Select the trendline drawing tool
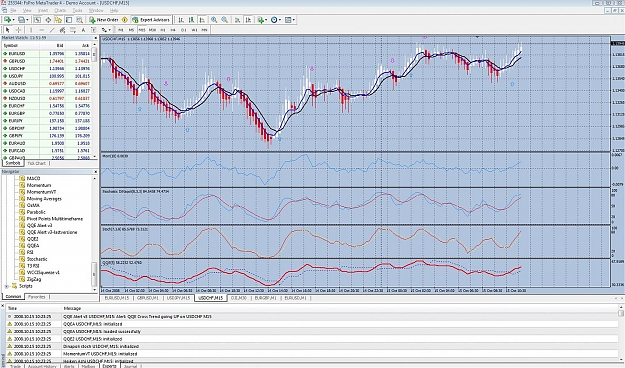This screenshot has height=368, width=625. point(51,30)
